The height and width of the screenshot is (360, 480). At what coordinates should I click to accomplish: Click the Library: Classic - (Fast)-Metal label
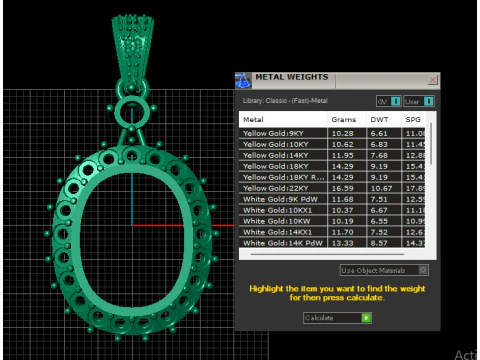285,101
